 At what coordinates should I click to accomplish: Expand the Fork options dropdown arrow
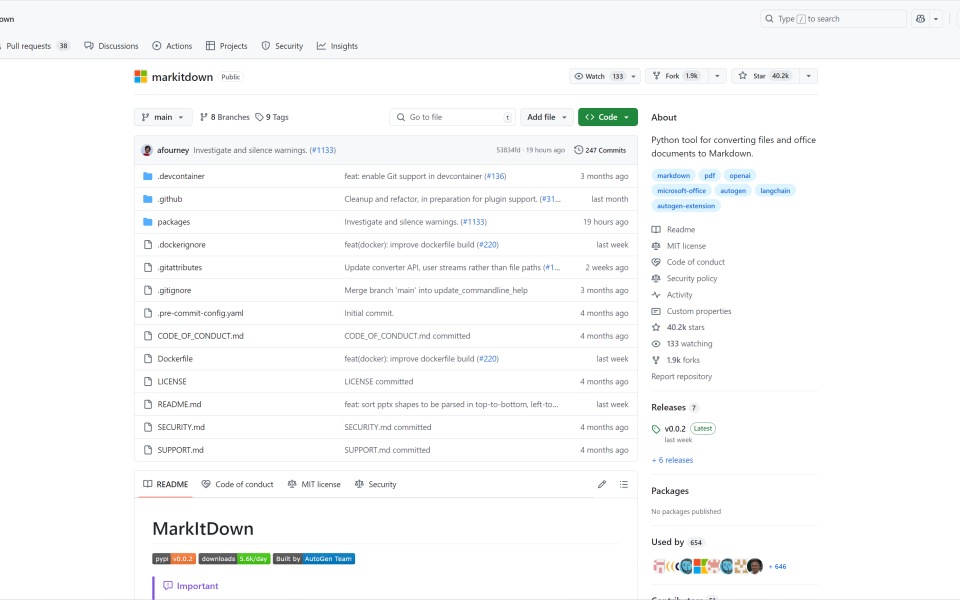[718, 76]
